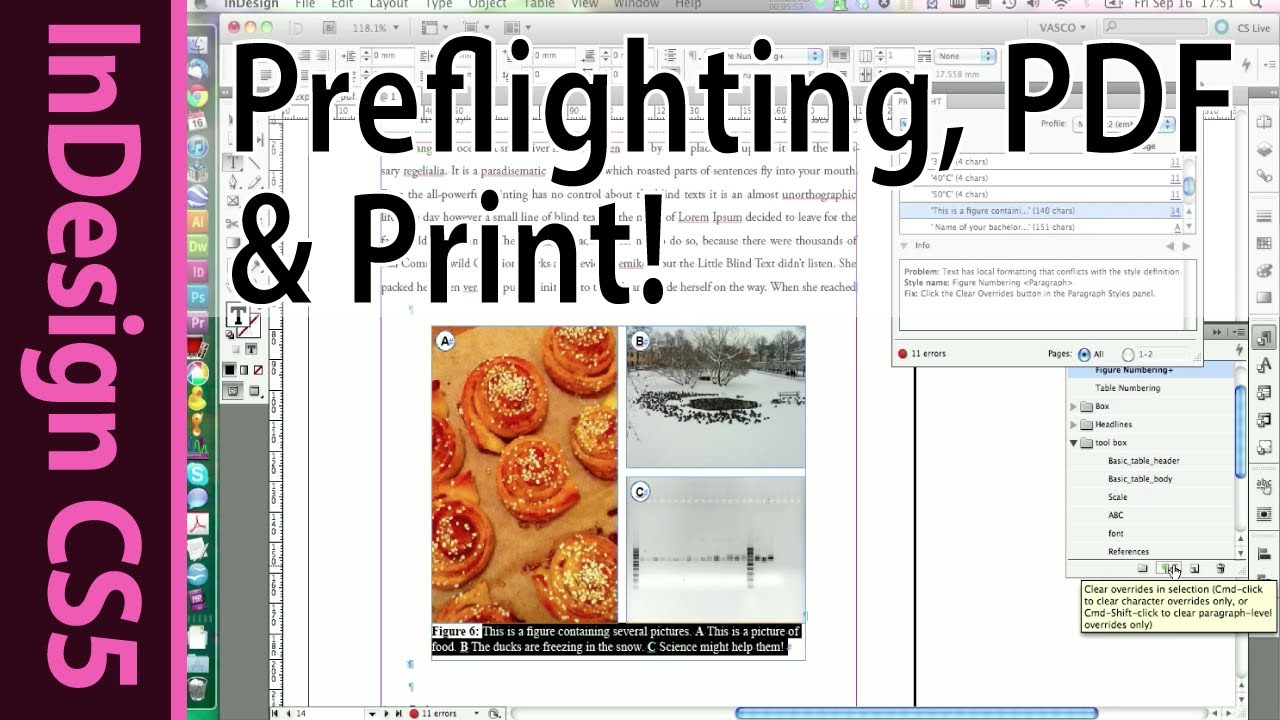Viewport: 1280px width, 720px height.
Task: Open the Swatches panel icon
Action: 1262,245
